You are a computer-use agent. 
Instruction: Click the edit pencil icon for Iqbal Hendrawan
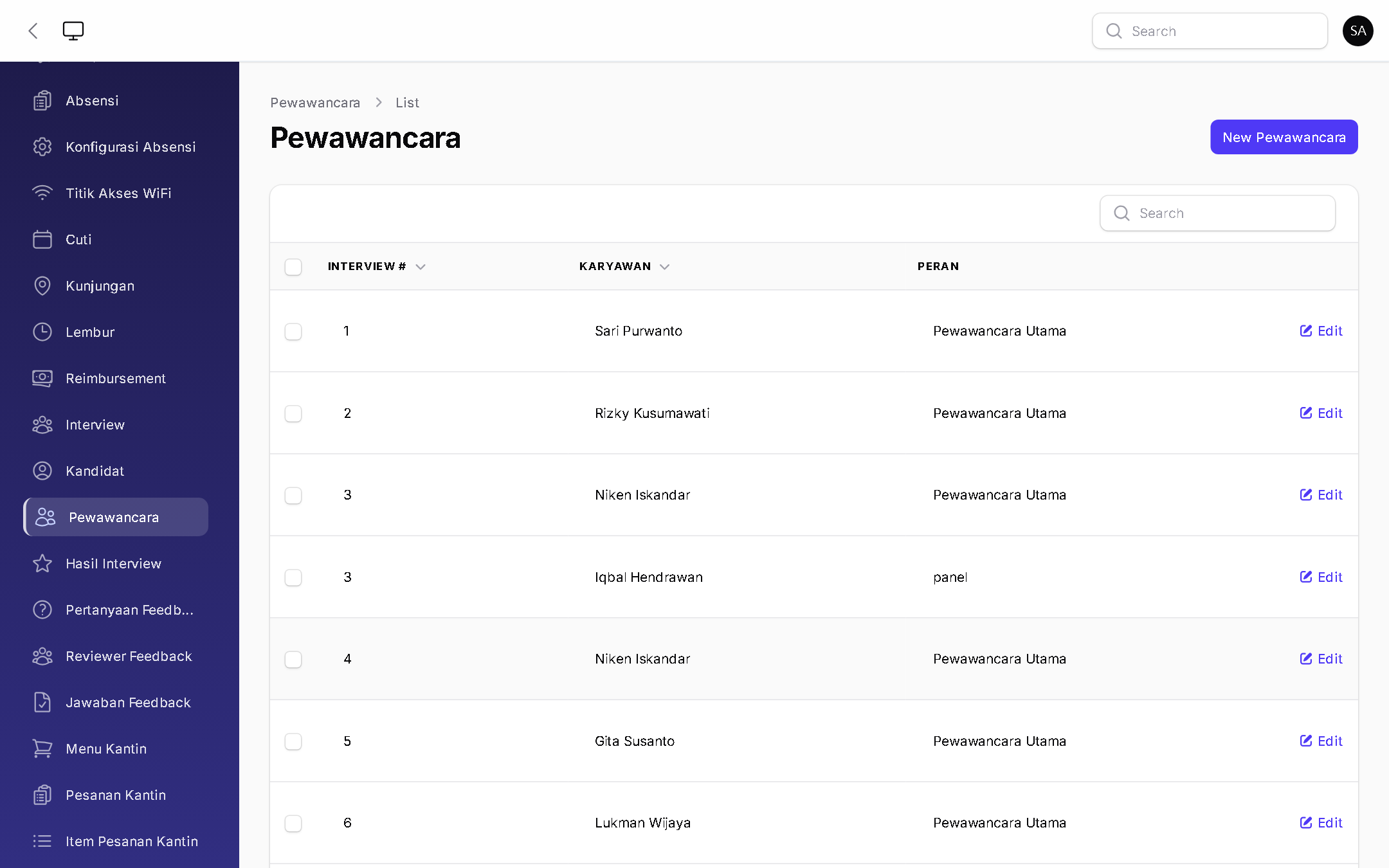[x=1305, y=577]
